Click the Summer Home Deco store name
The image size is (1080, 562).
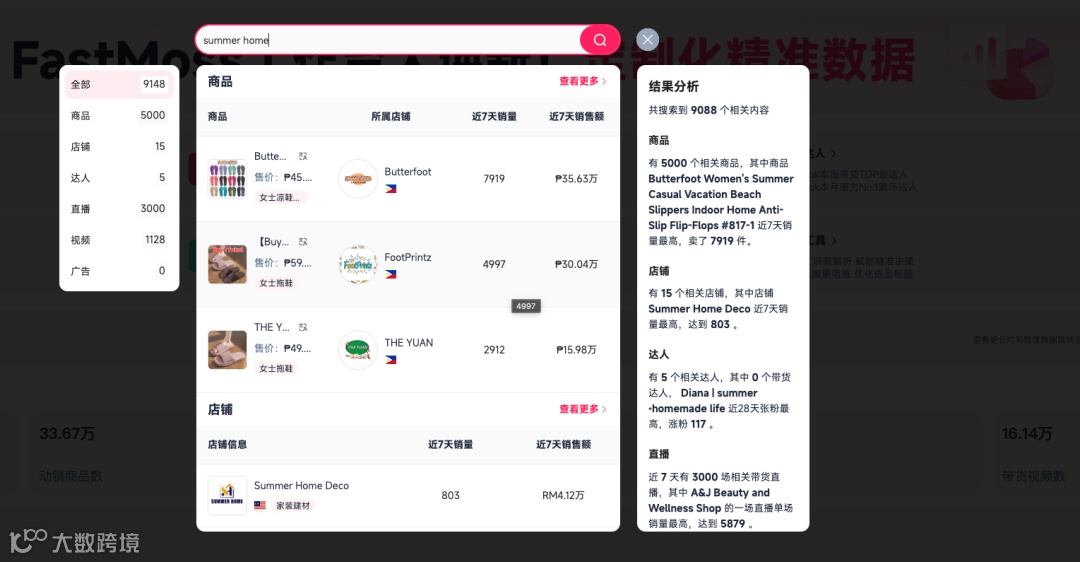301,486
